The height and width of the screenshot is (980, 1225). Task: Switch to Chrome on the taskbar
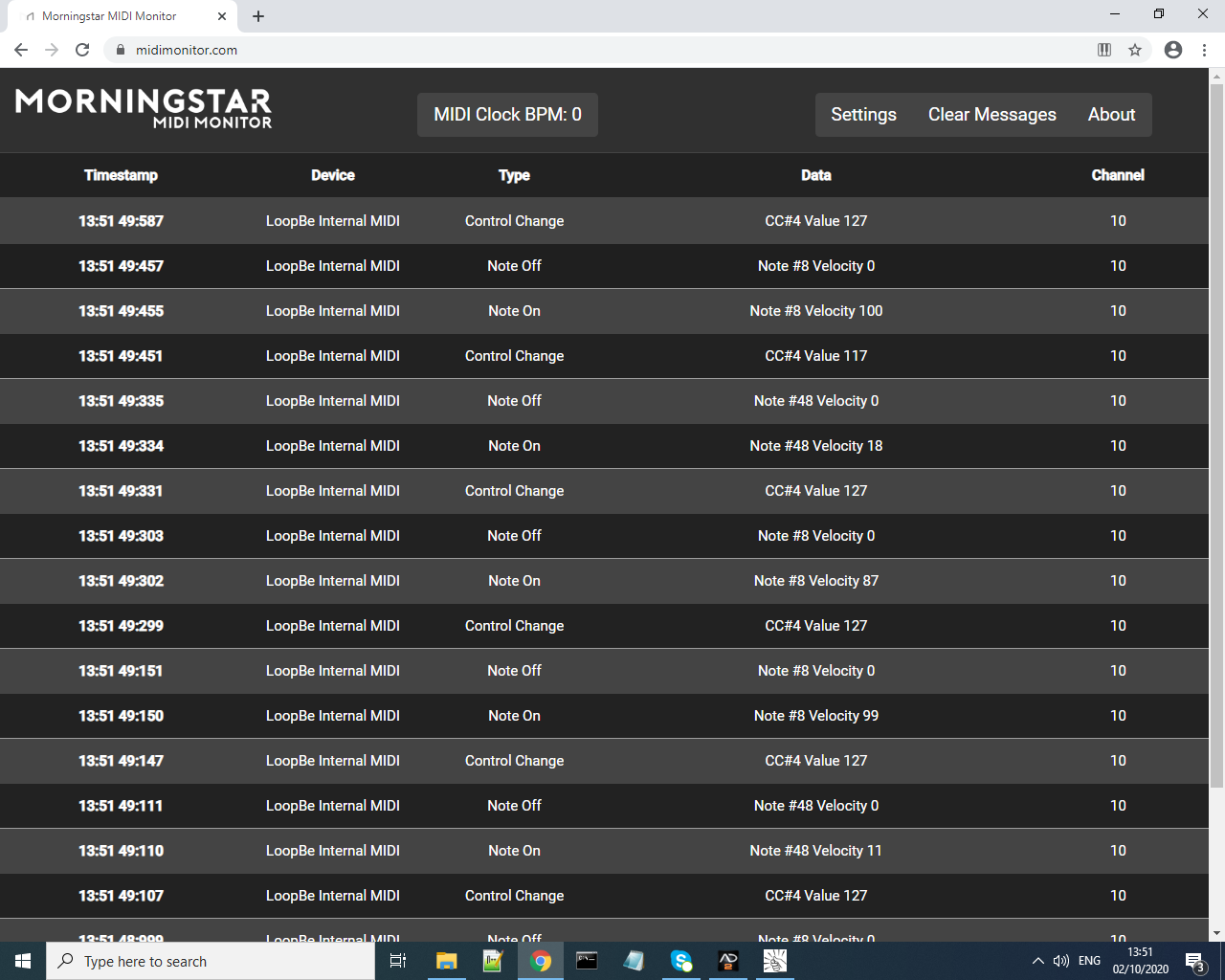point(541,961)
